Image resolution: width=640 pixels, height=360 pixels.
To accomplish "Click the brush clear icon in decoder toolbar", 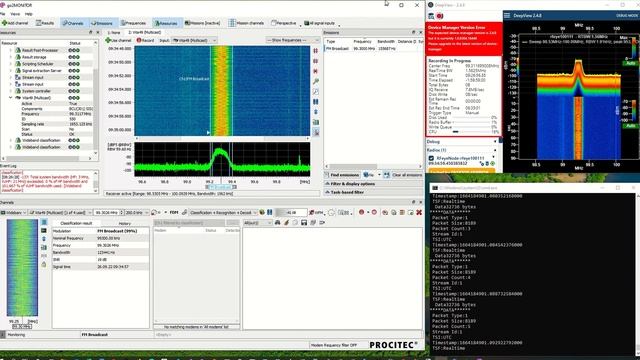I will (x=286, y=222).
